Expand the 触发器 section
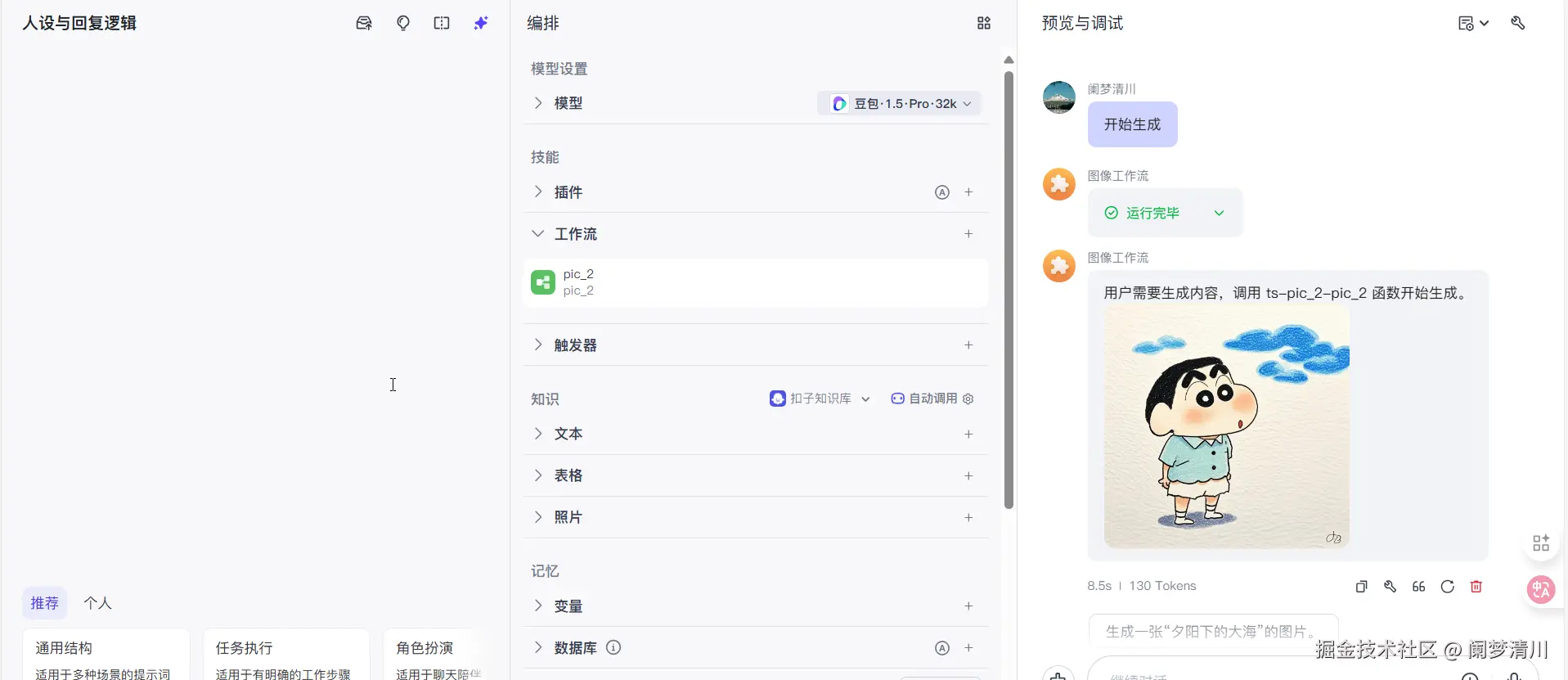 click(x=537, y=345)
